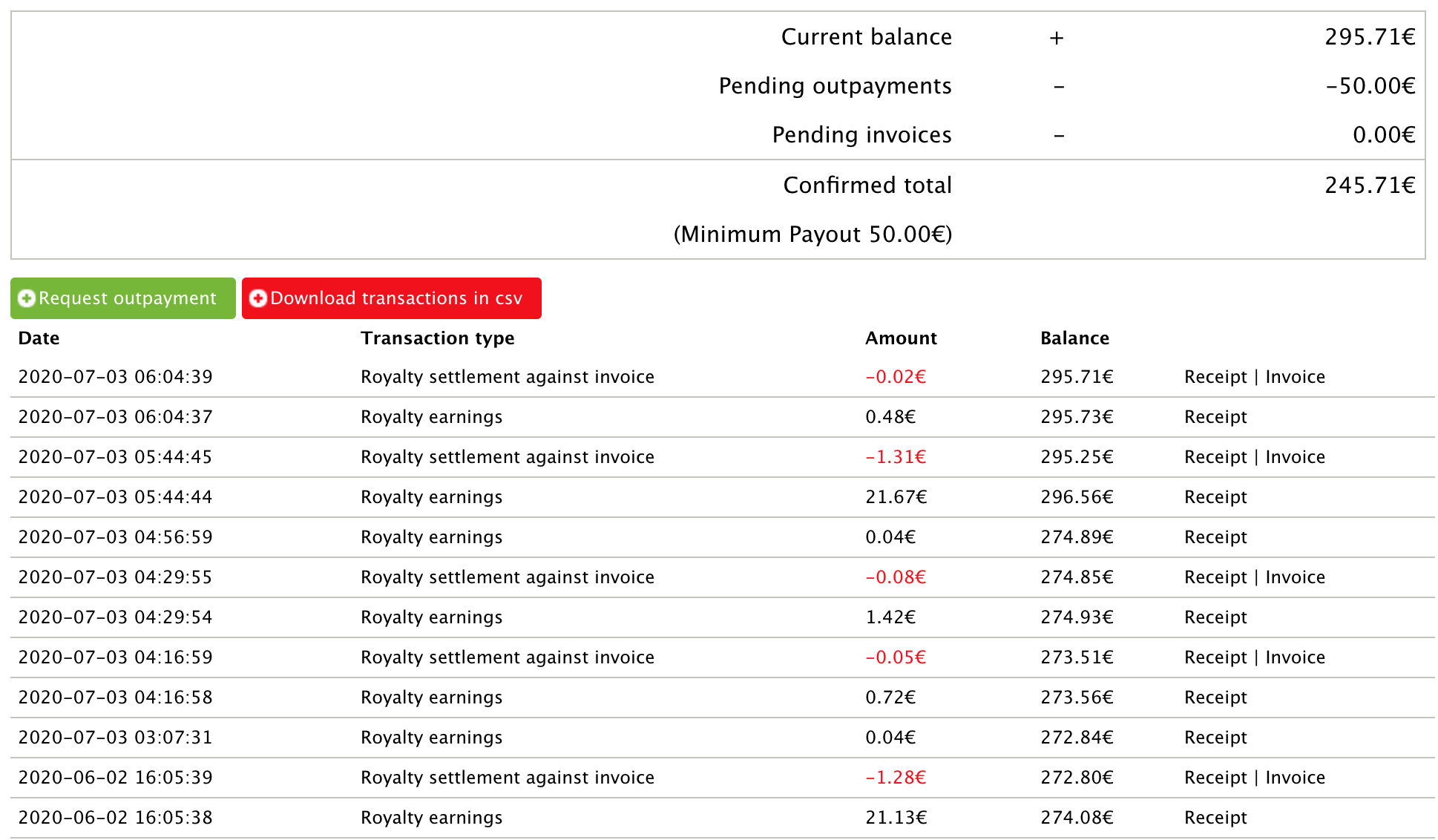Open Receipt for 04:16:59 settlement row
This screenshot has width=1438, height=840.
[x=1215, y=657]
